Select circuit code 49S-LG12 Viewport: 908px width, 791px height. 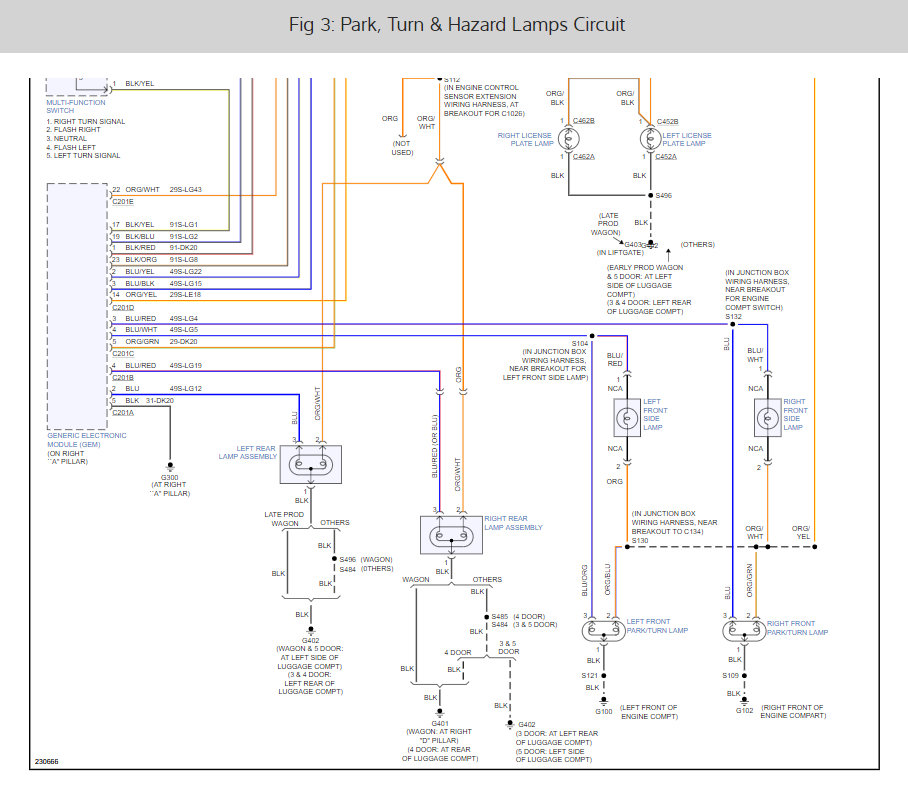[x=185, y=389]
